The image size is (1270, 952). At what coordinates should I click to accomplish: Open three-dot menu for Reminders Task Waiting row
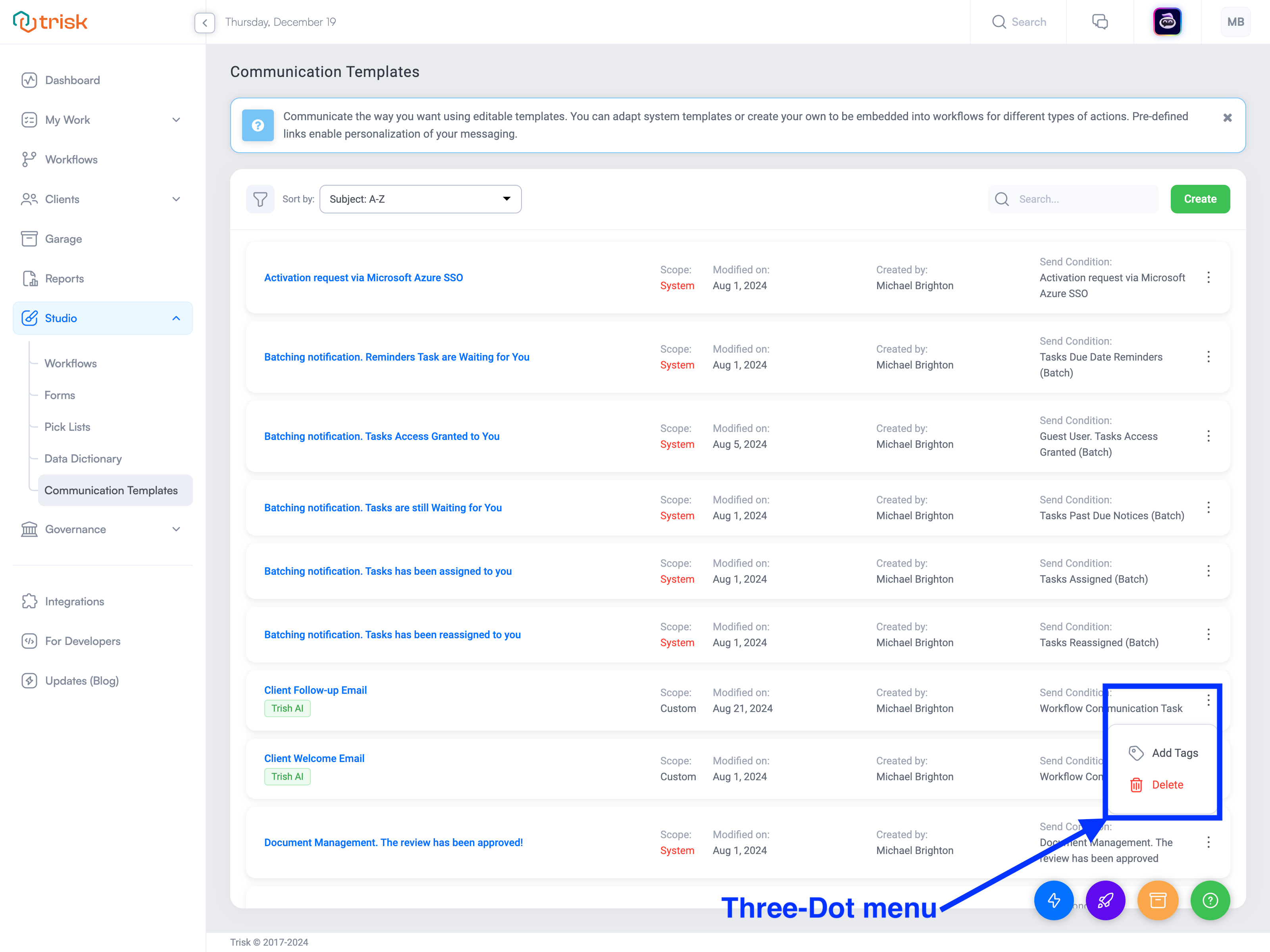(x=1208, y=357)
